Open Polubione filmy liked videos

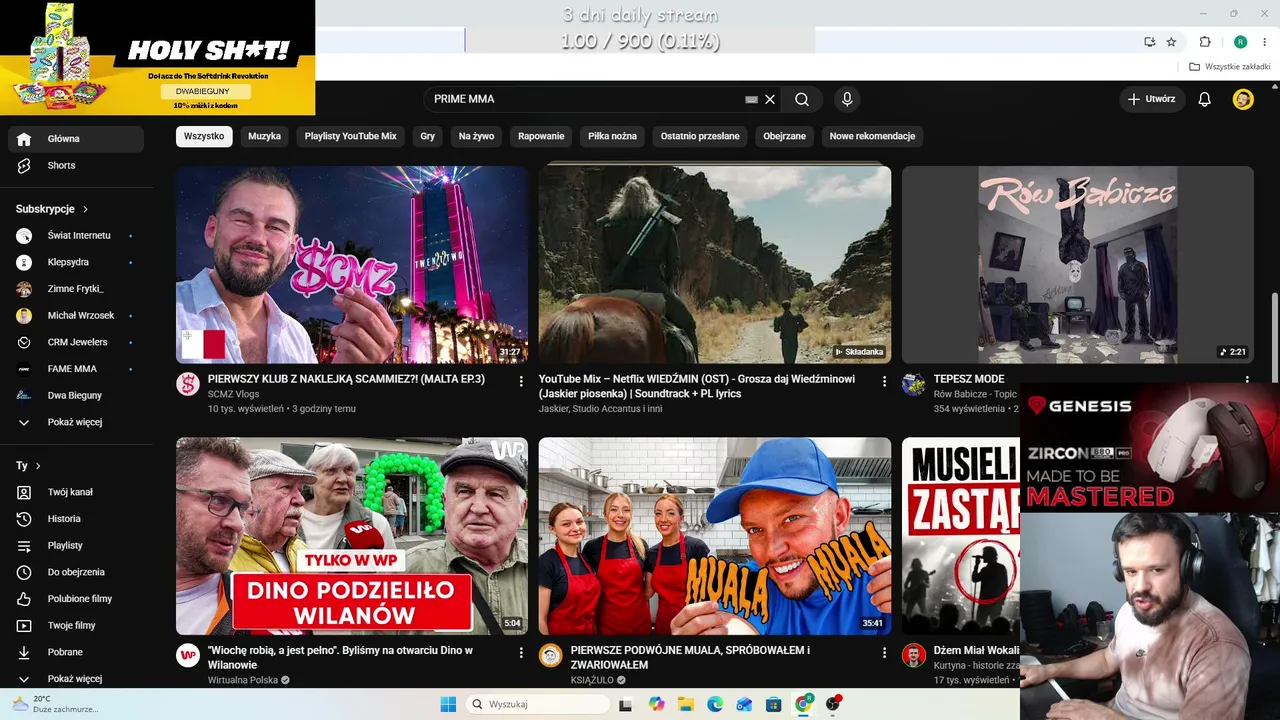[76, 599]
